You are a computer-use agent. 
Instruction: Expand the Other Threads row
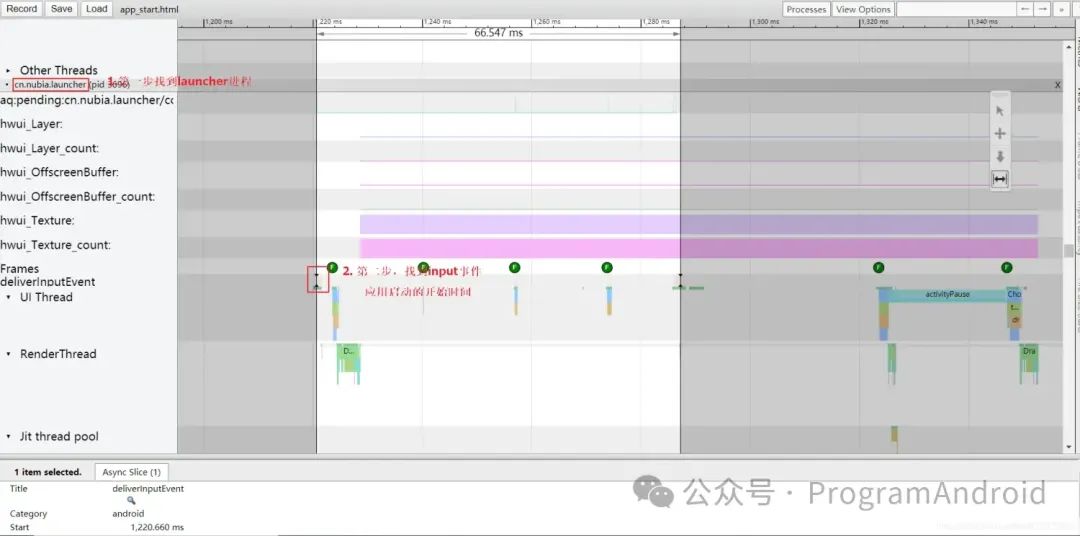pos(8,70)
